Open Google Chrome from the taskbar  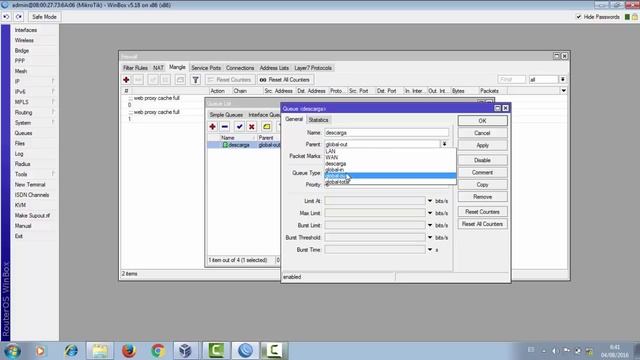coord(158,350)
